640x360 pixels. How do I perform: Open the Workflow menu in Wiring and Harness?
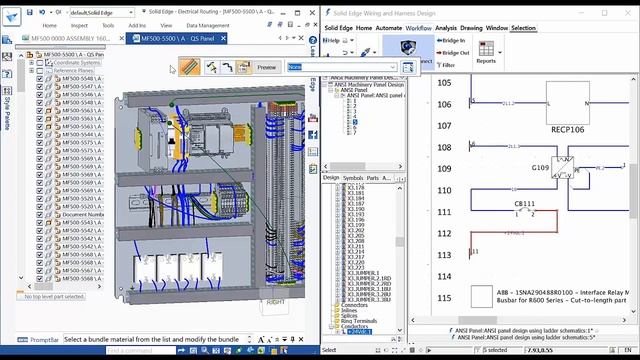click(x=418, y=28)
